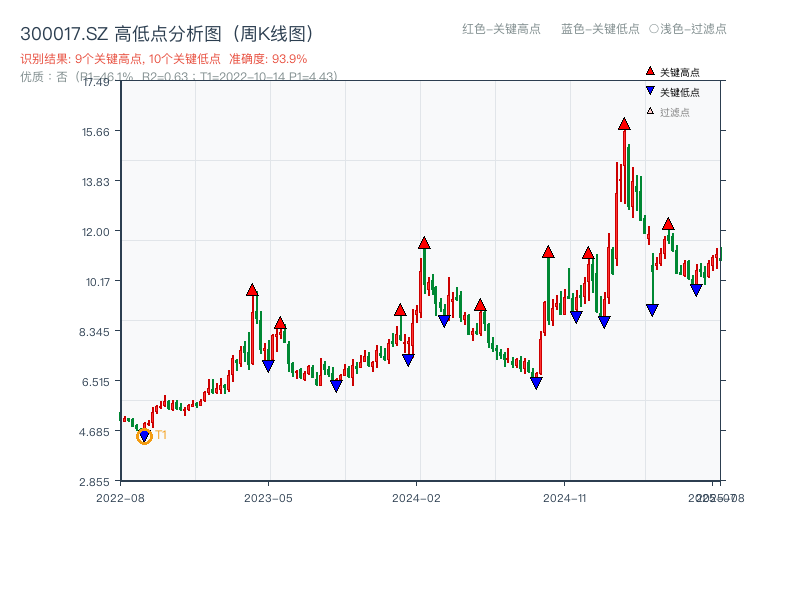Click the 13.83 y-axis label
This screenshot has height=600, width=800.
96,182
